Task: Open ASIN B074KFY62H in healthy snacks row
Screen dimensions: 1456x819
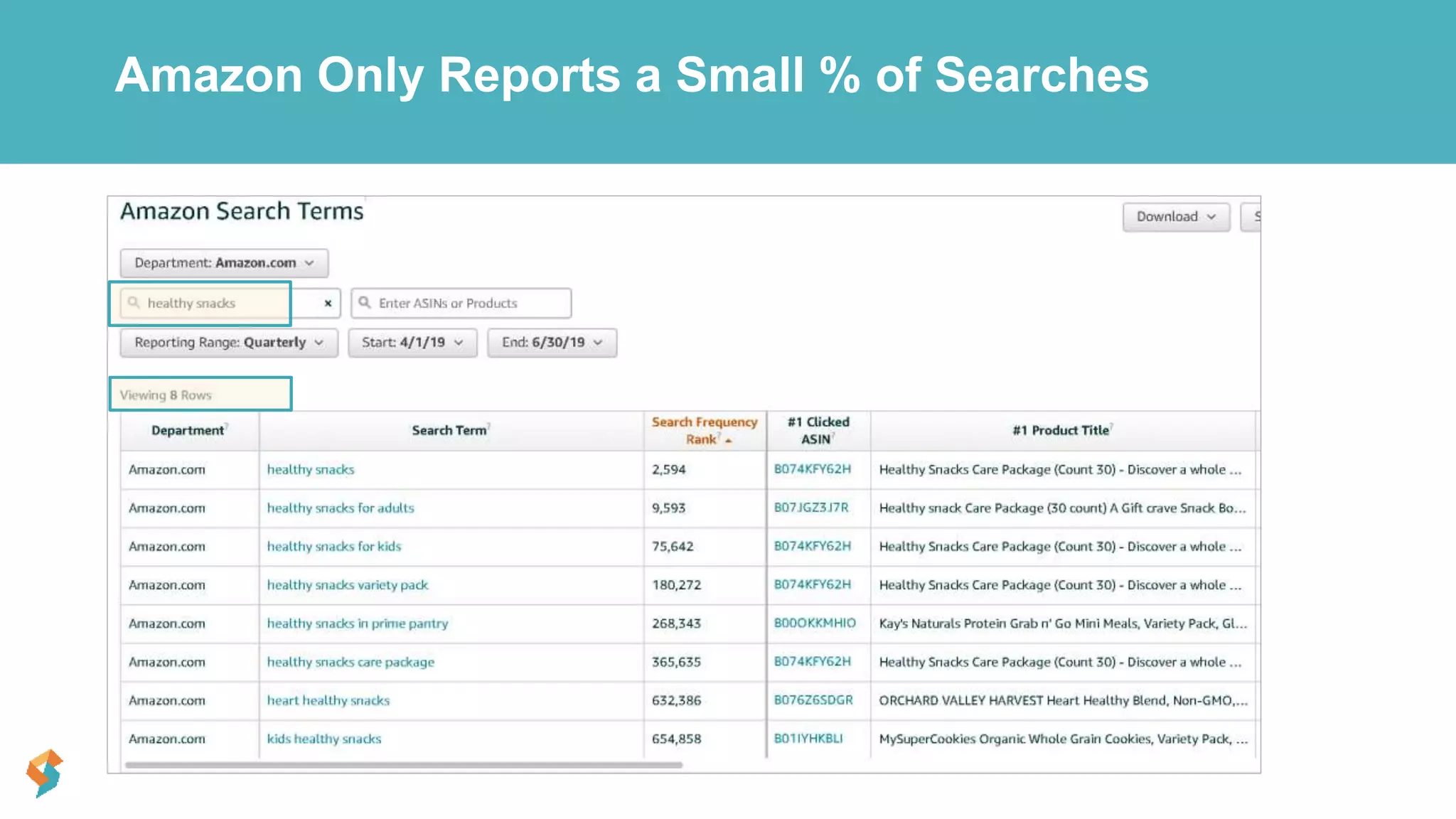Action: click(x=813, y=469)
